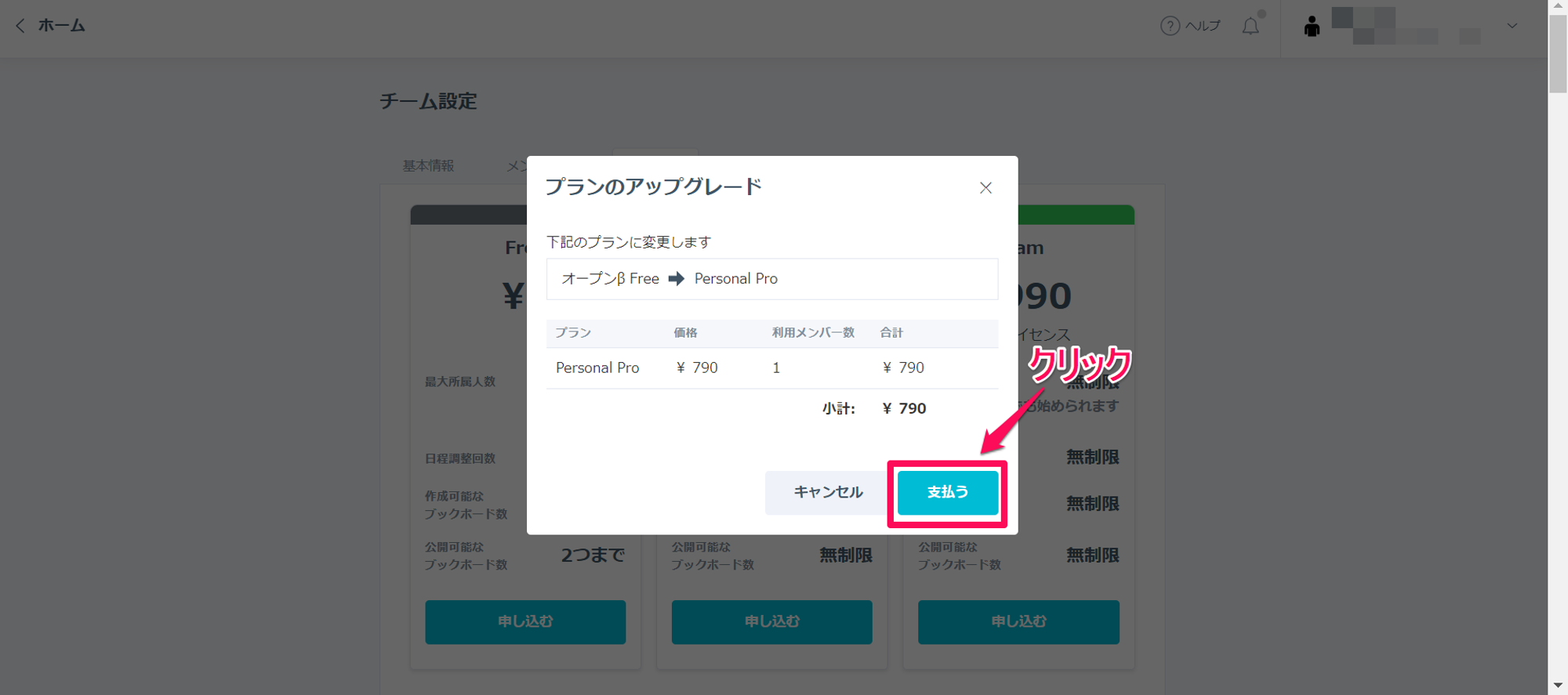Click 申し込む under the Team plan

coord(1018,622)
